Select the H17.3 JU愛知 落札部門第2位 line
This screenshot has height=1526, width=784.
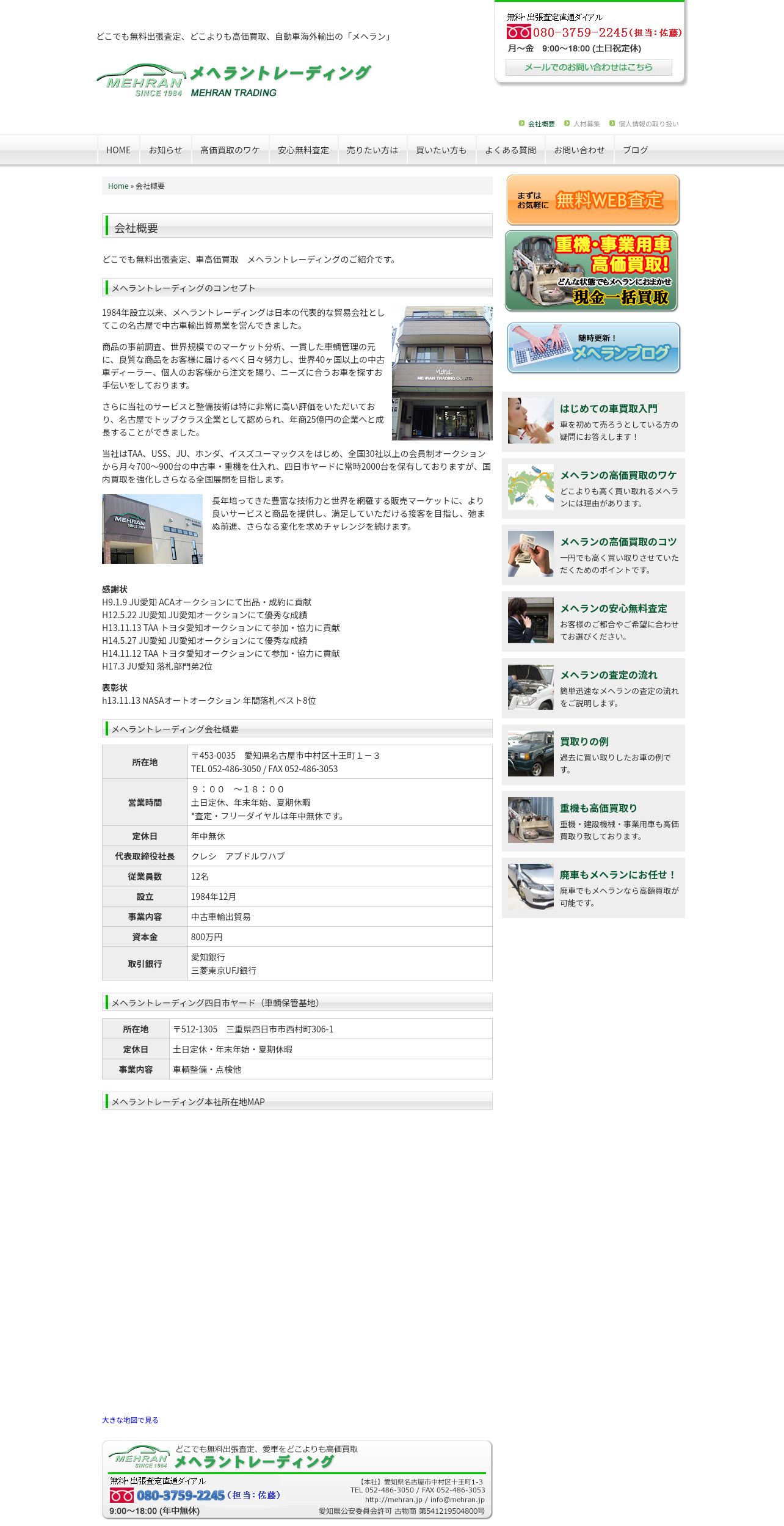point(158,666)
